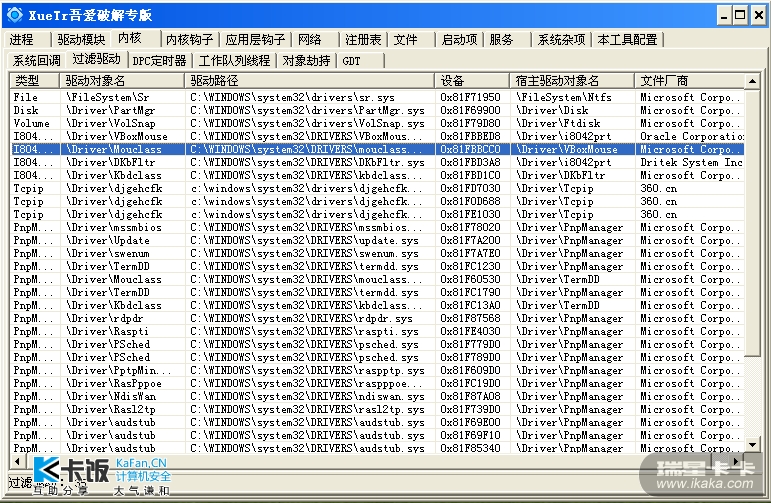Open the 内核钩子 tab
The width and height of the screenshot is (771, 503).
pos(189,39)
